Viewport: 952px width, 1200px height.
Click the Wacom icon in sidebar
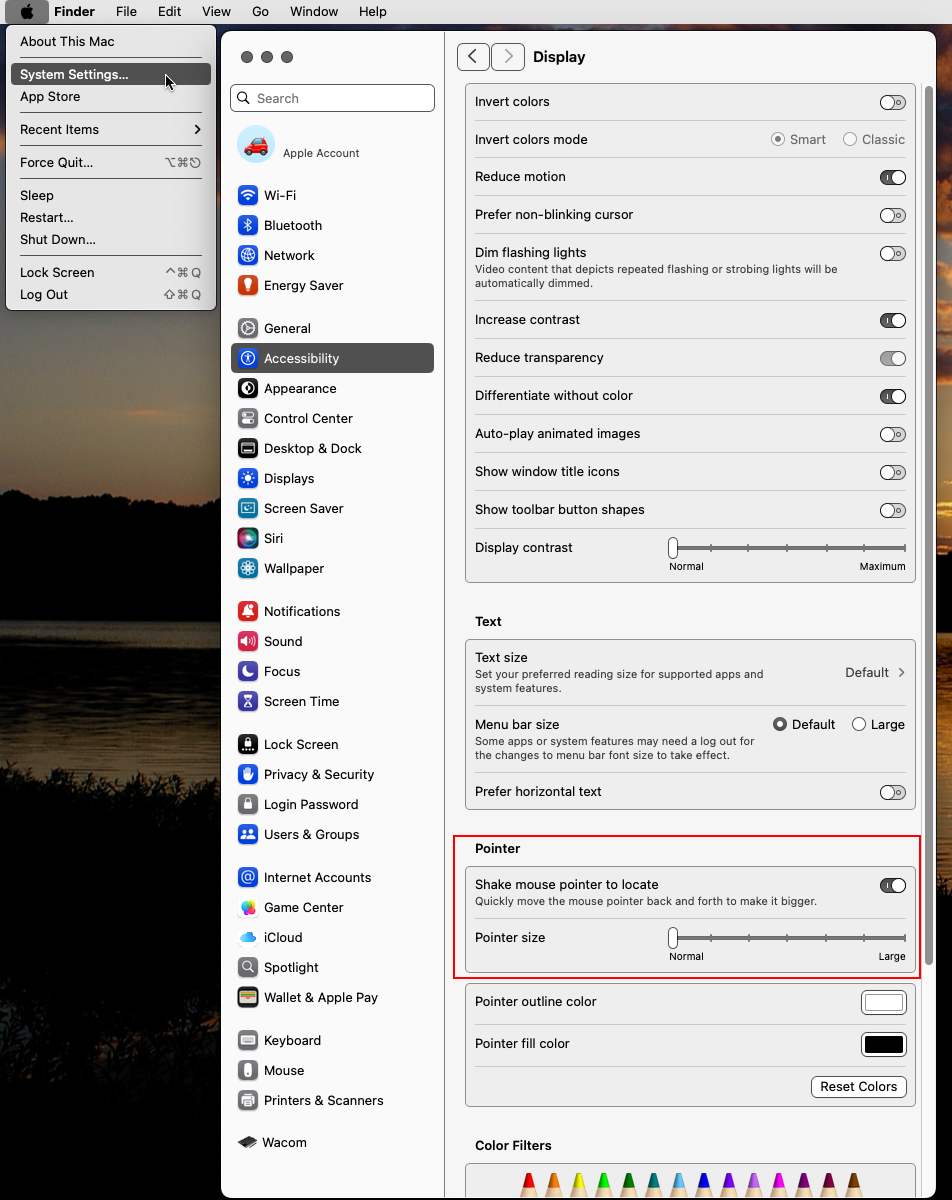pos(247,1141)
